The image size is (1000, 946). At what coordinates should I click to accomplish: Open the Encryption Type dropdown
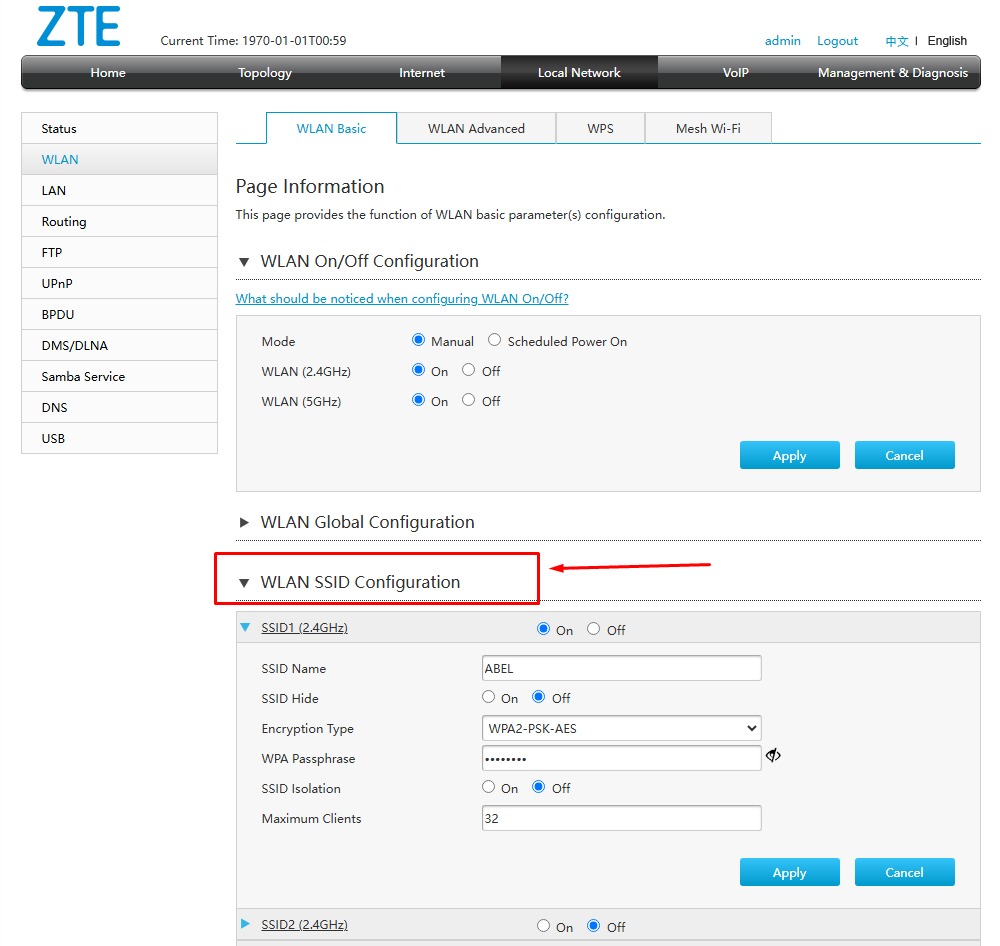tap(622, 728)
